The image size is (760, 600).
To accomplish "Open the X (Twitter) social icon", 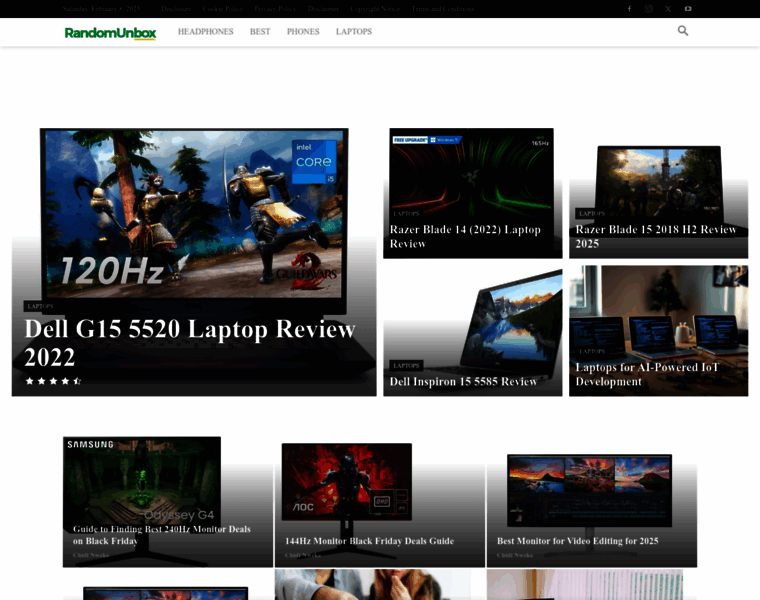I will [x=668, y=9].
